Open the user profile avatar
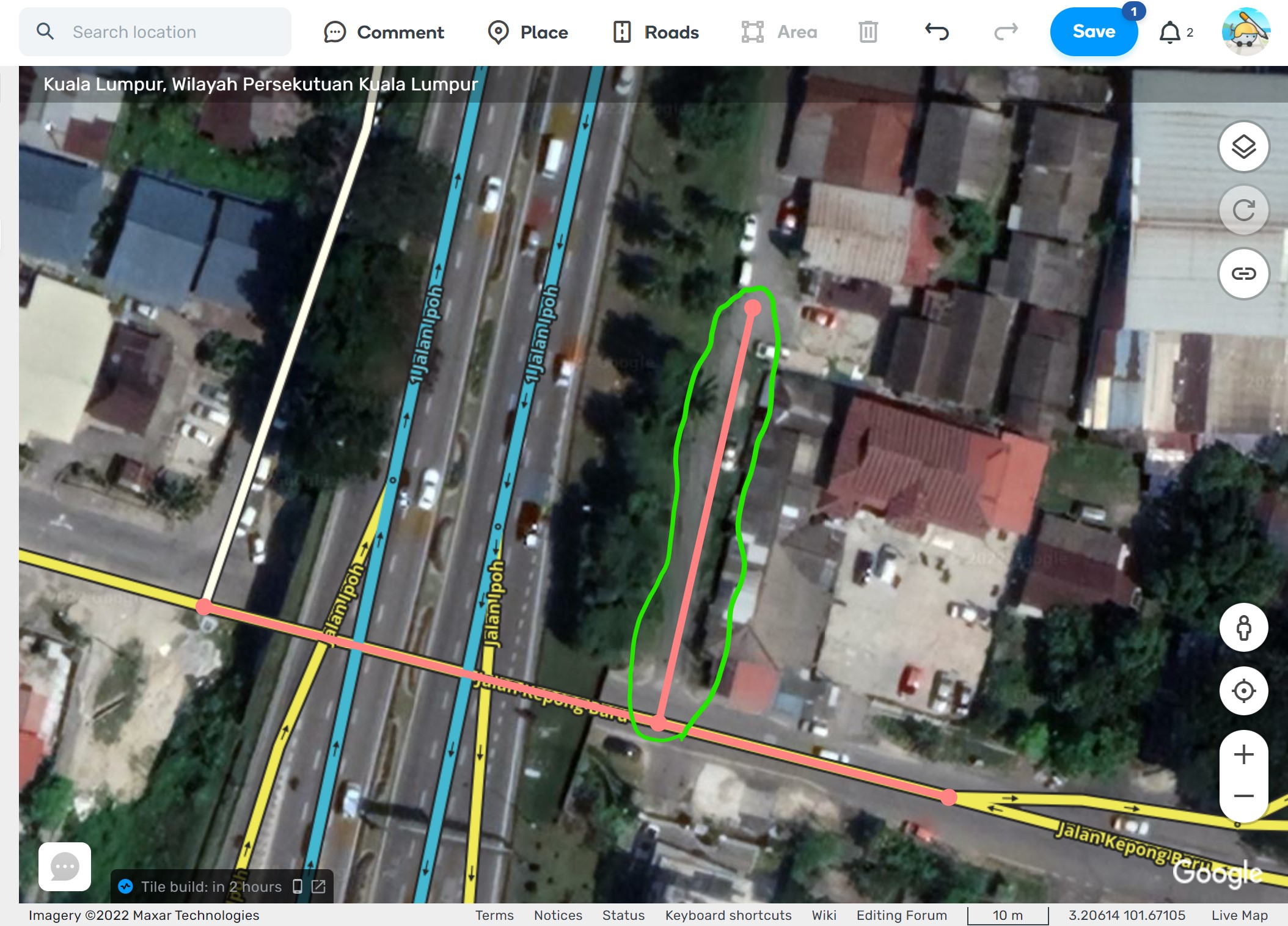The height and width of the screenshot is (926, 1288). (x=1246, y=32)
